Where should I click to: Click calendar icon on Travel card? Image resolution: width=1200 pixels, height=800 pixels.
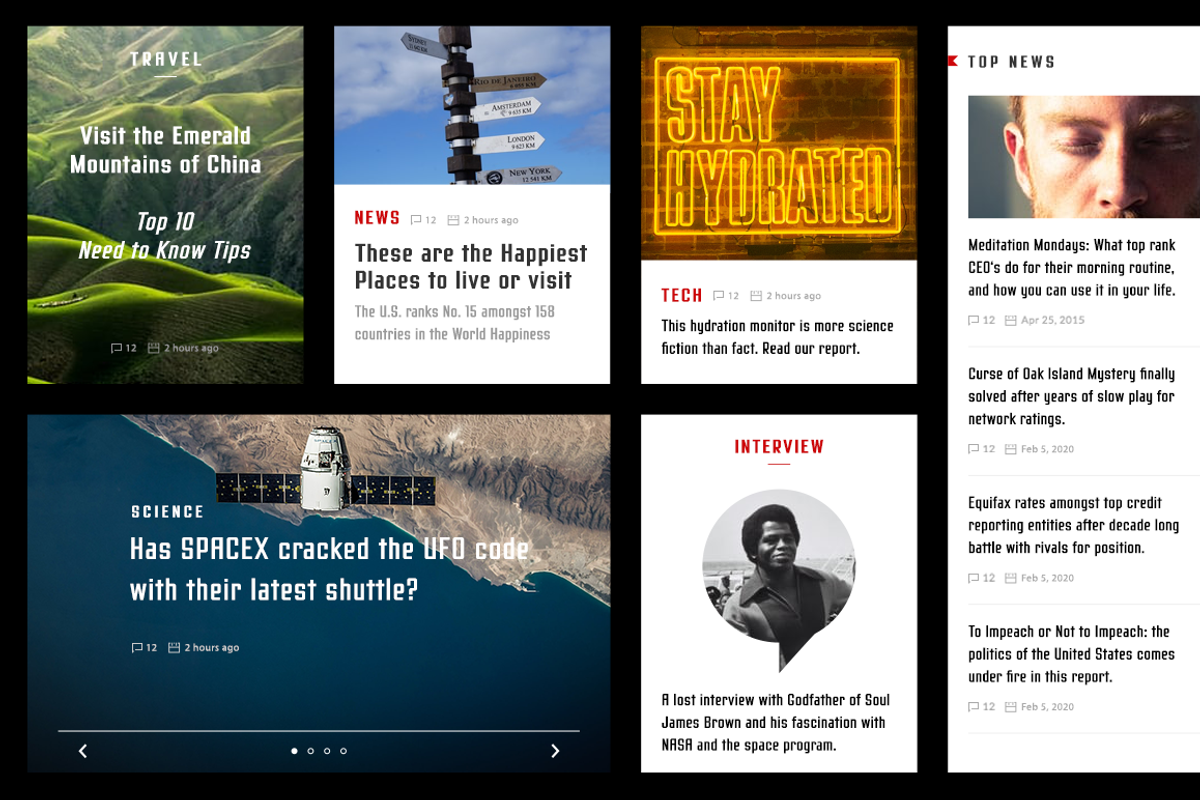coord(154,348)
